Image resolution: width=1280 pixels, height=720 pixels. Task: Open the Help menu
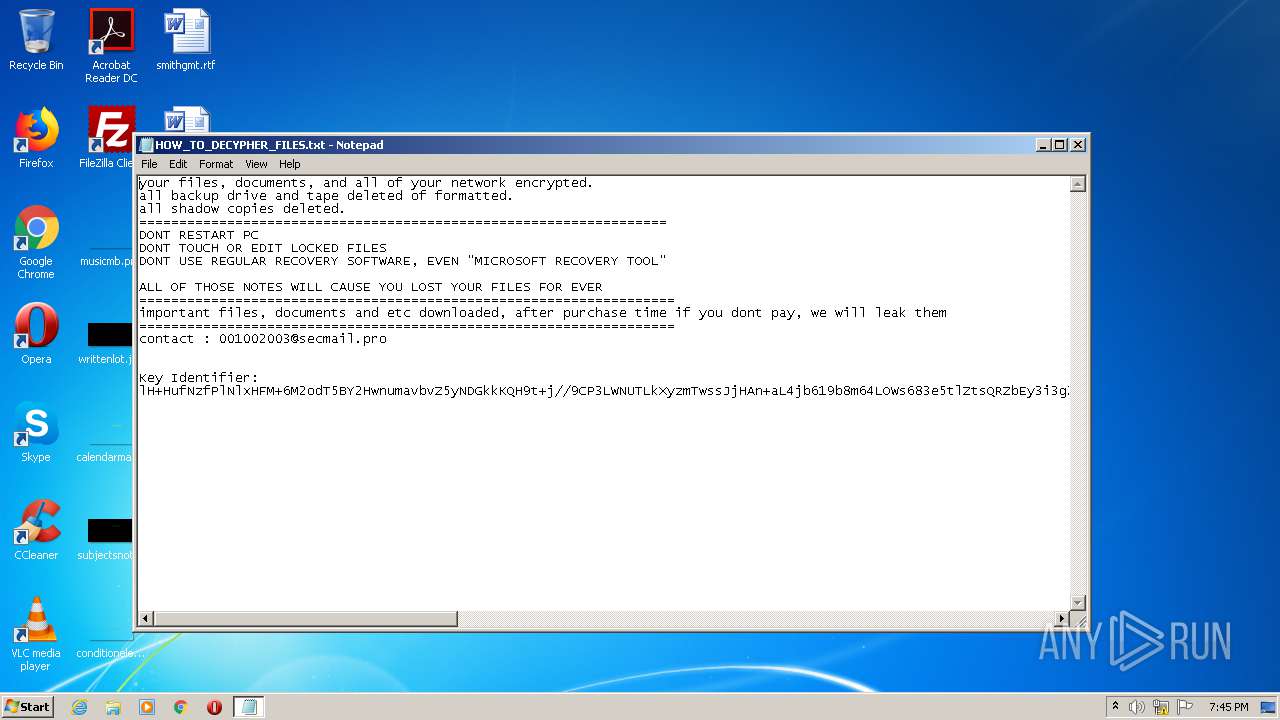point(290,164)
